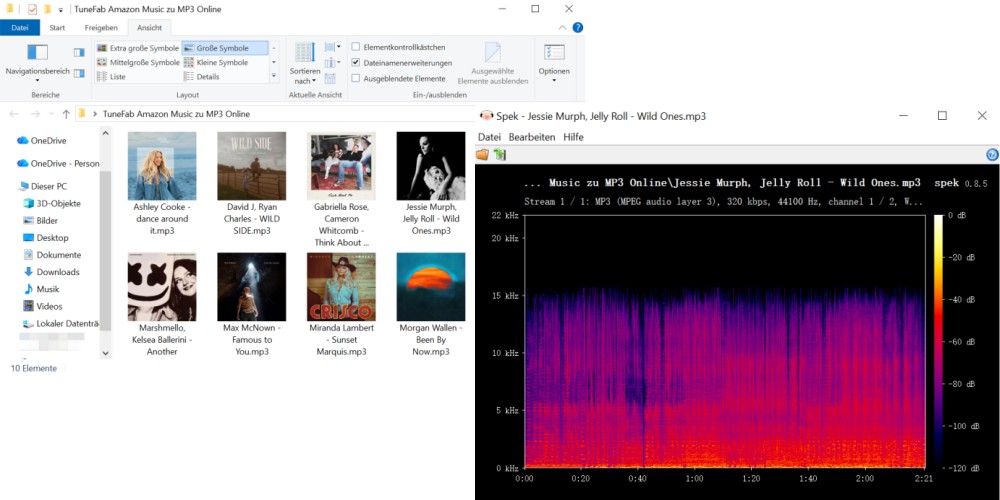Select OneDrive in the navigation pane
The image size is (1000, 500).
point(41,140)
